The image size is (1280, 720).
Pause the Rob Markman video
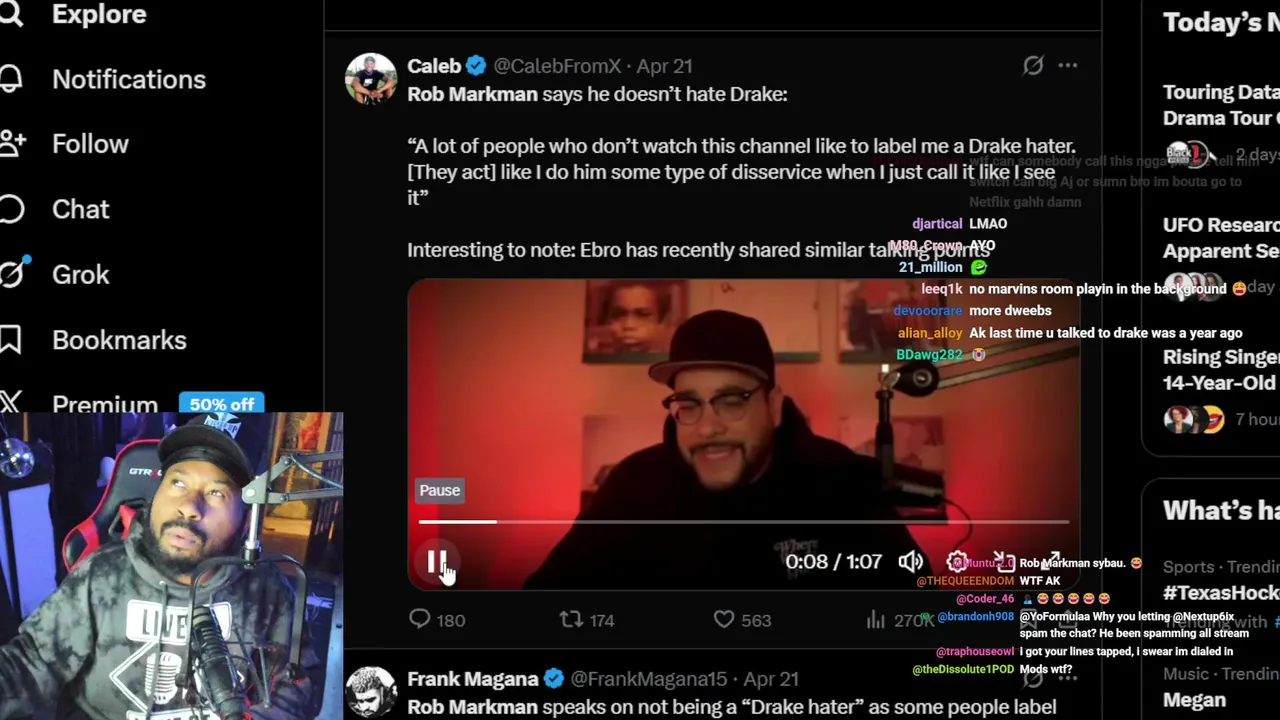click(x=437, y=562)
